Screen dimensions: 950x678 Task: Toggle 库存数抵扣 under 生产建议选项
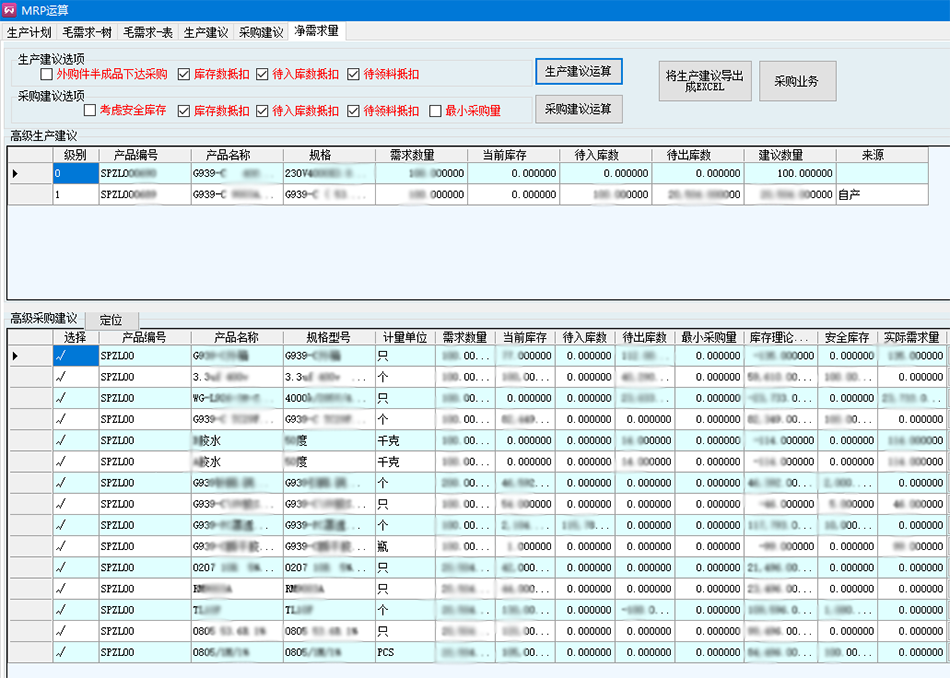click(x=184, y=74)
